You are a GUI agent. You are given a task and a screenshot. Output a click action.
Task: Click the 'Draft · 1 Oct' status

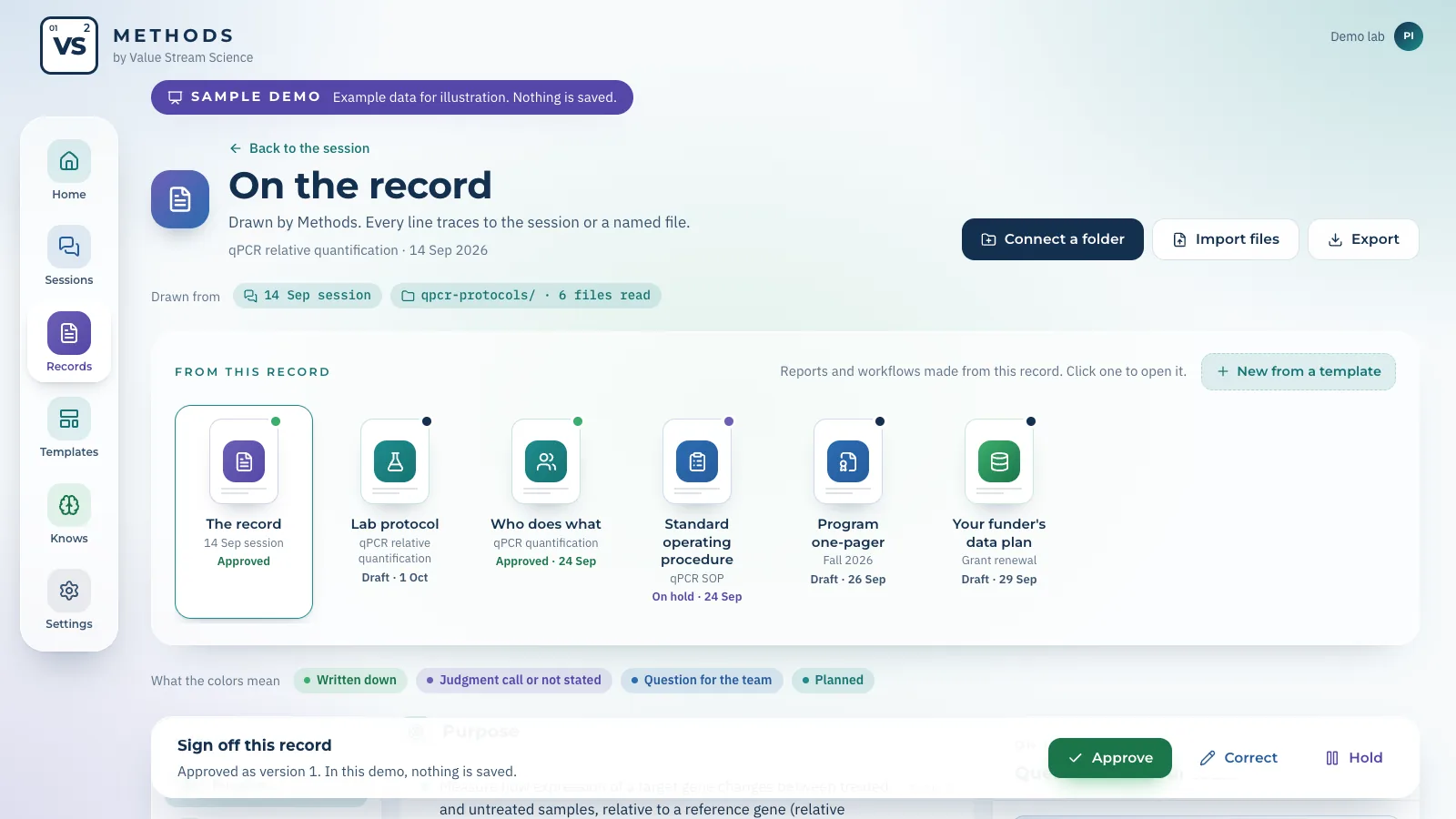395,578
